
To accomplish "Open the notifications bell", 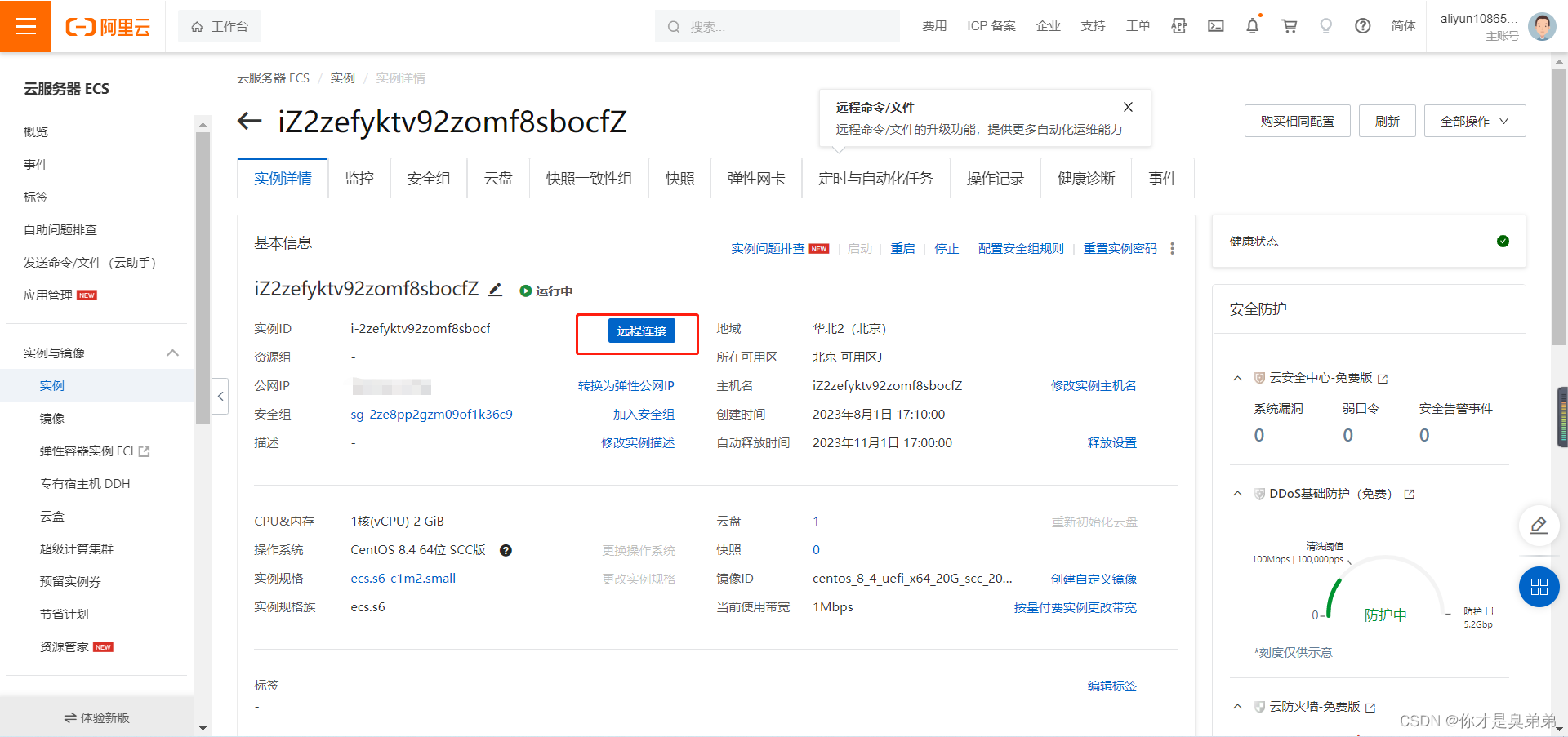I will [1253, 26].
